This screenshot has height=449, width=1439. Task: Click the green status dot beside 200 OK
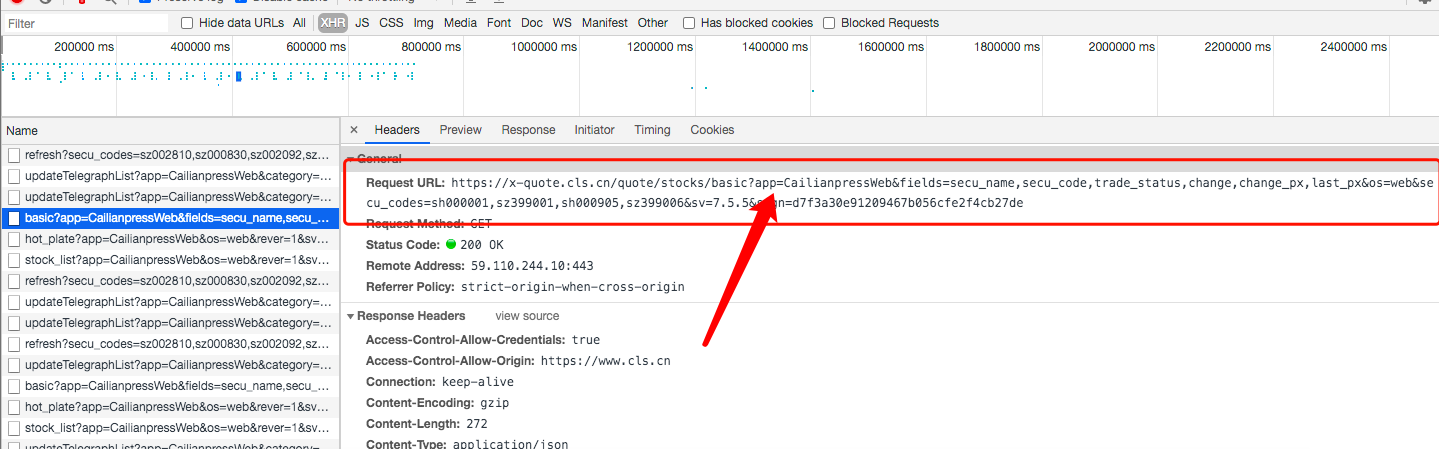pyautogui.click(x=451, y=245)
